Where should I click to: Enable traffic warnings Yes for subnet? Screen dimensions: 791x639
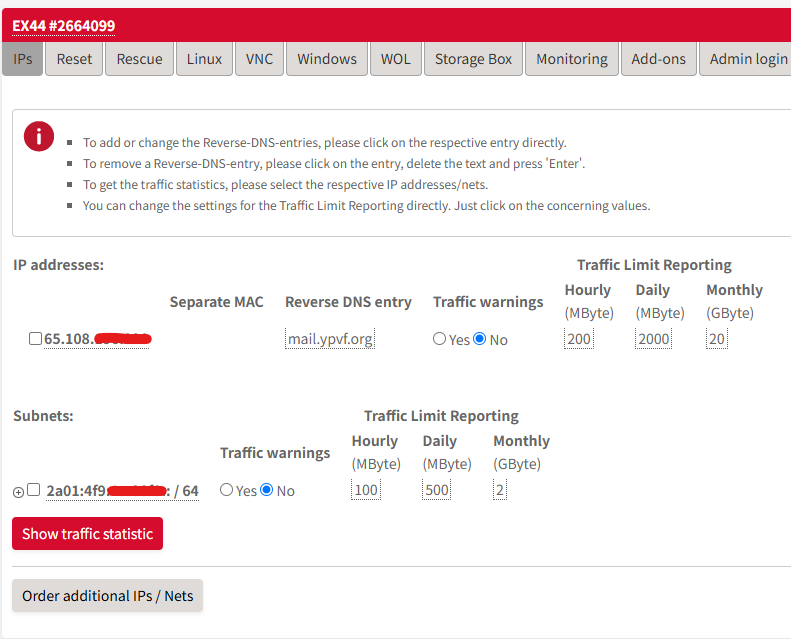pos(227,490)
